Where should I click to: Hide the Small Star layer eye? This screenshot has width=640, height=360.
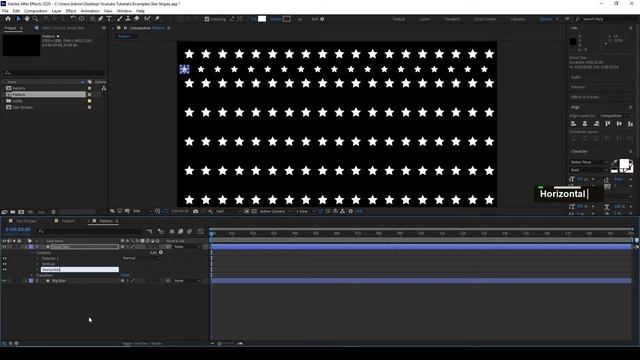point(4,247)
